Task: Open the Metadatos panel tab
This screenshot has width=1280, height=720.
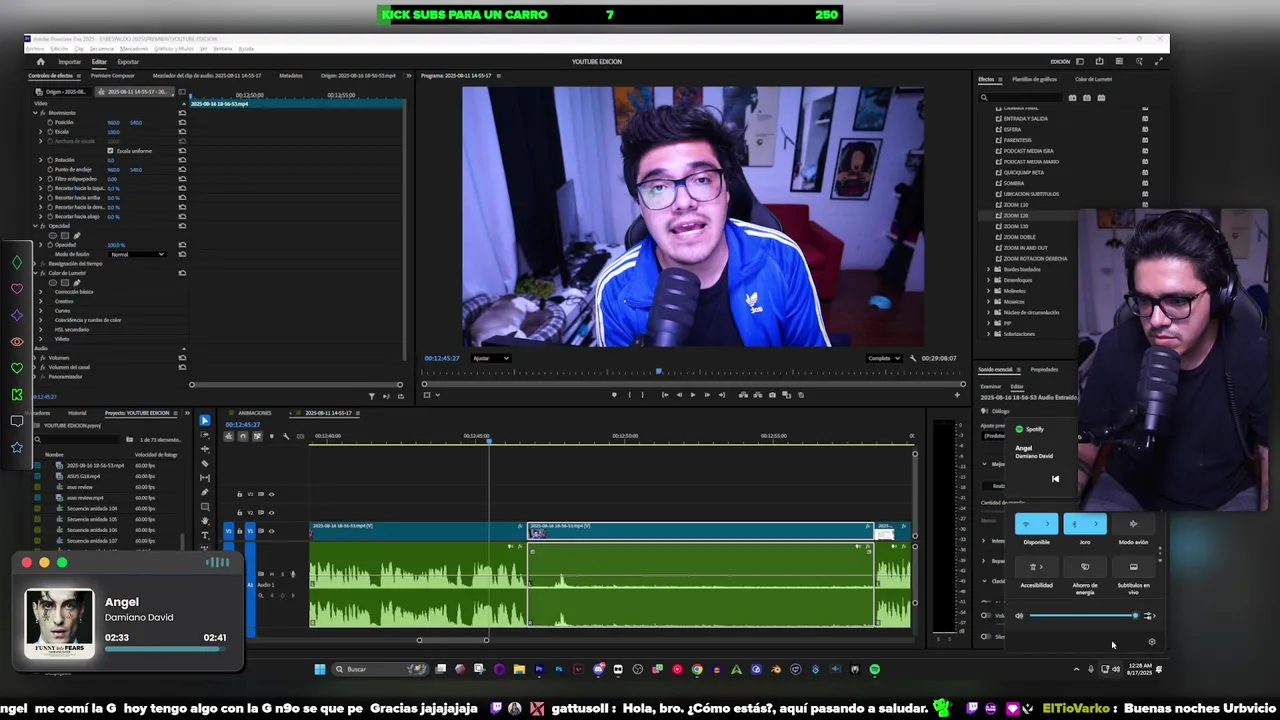Action: 291,76
